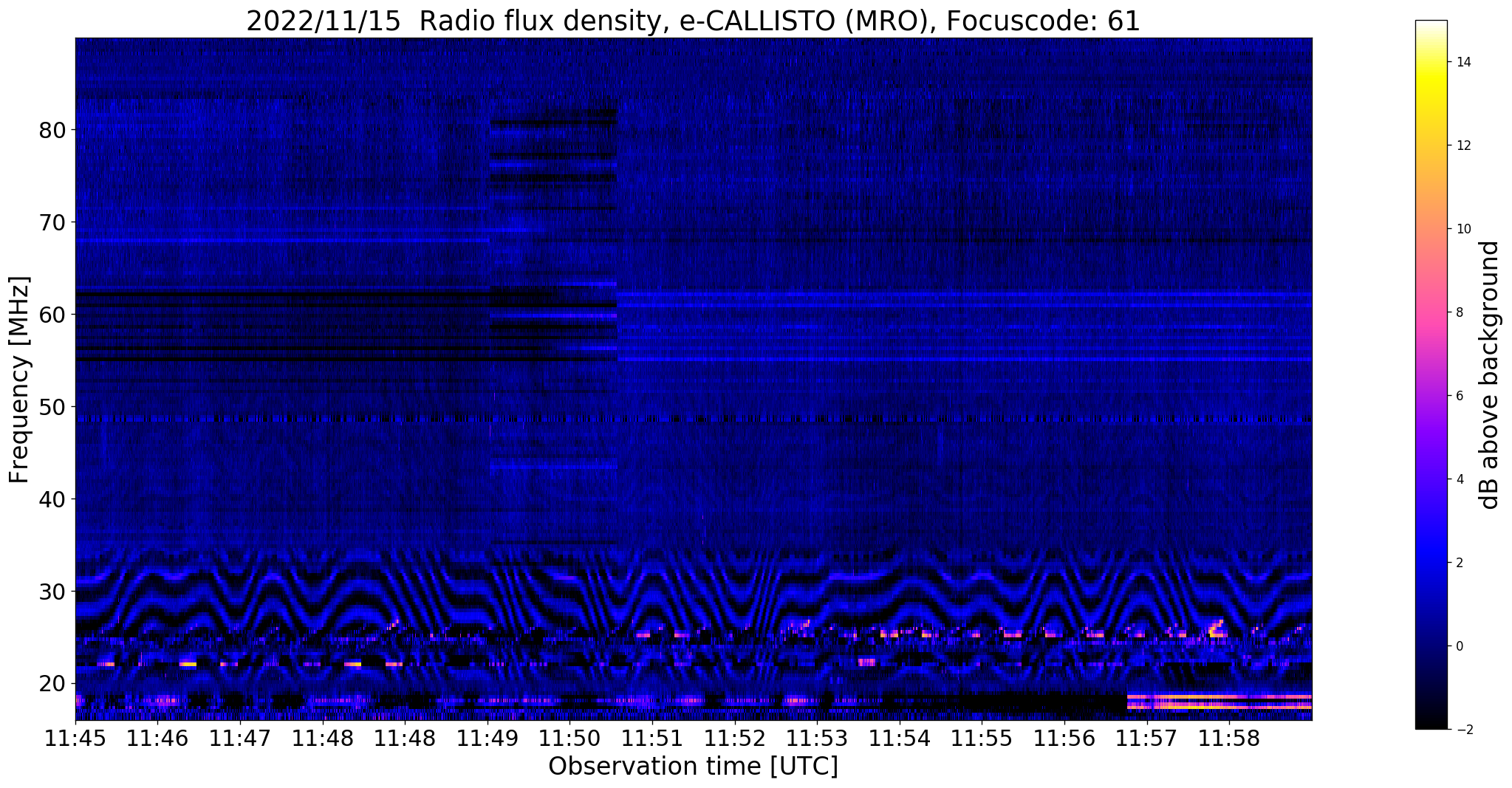Click the colorbar tick label 14

(1463, 62)
